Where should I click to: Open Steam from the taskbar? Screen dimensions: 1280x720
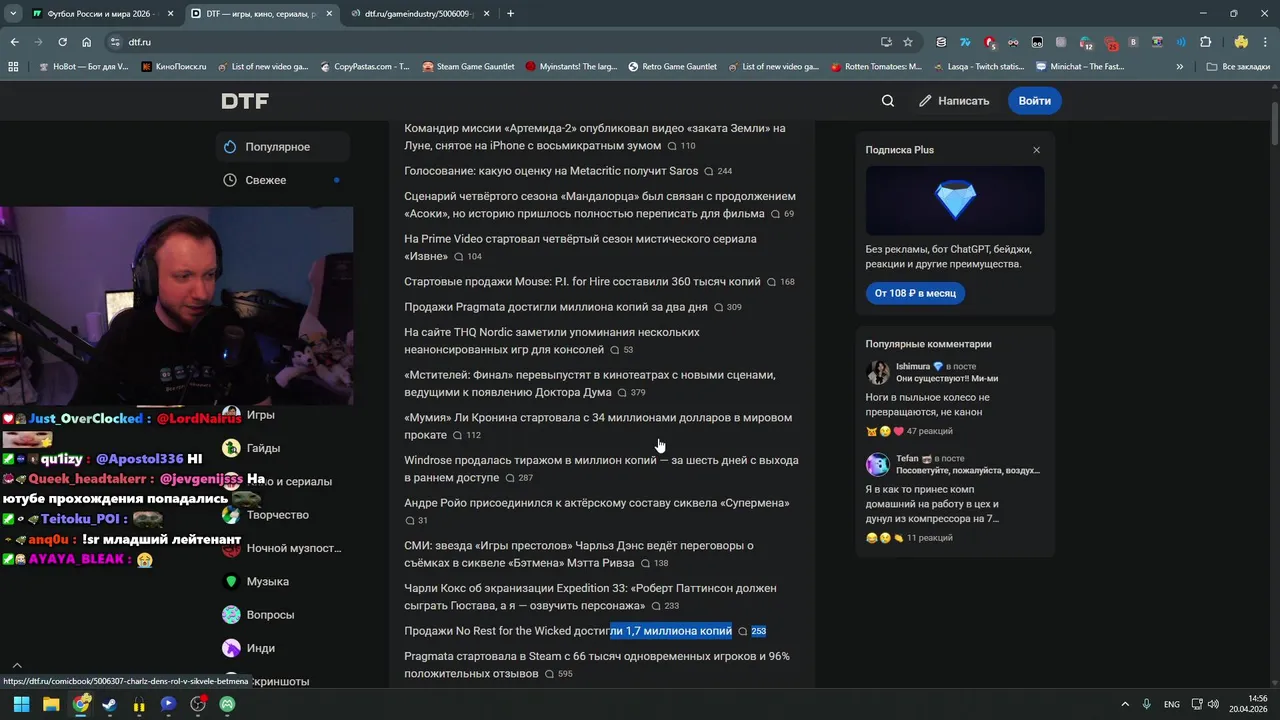[109, 704]
